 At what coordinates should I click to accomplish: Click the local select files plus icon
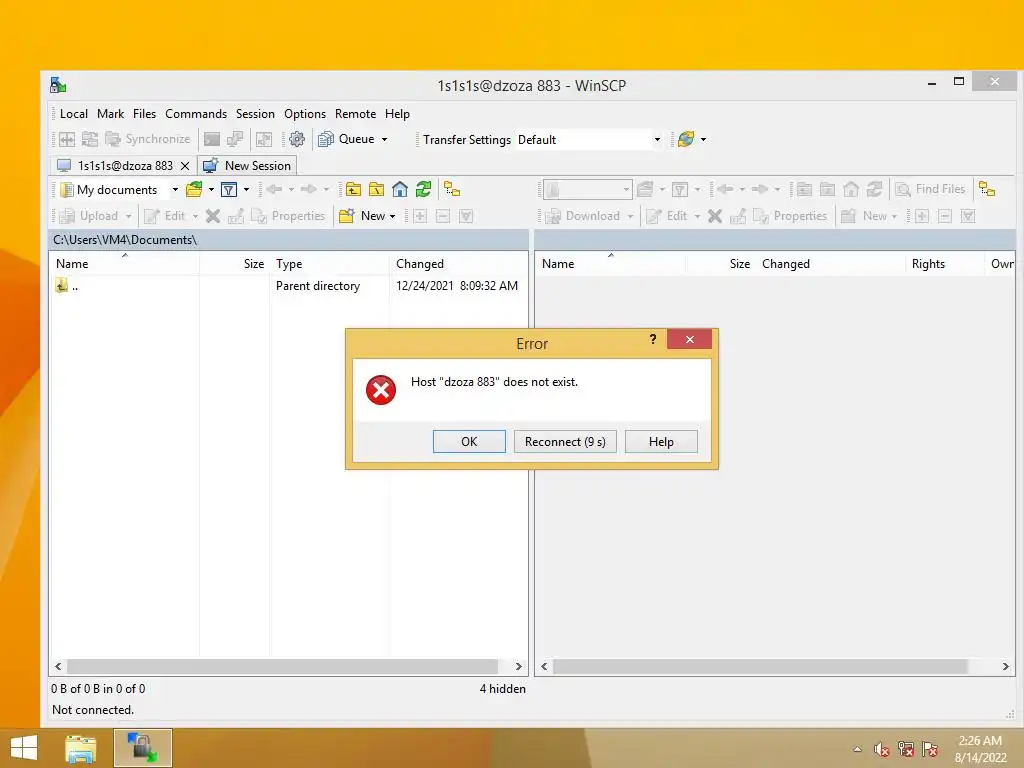pyautogui.click(x=420, y=216)
